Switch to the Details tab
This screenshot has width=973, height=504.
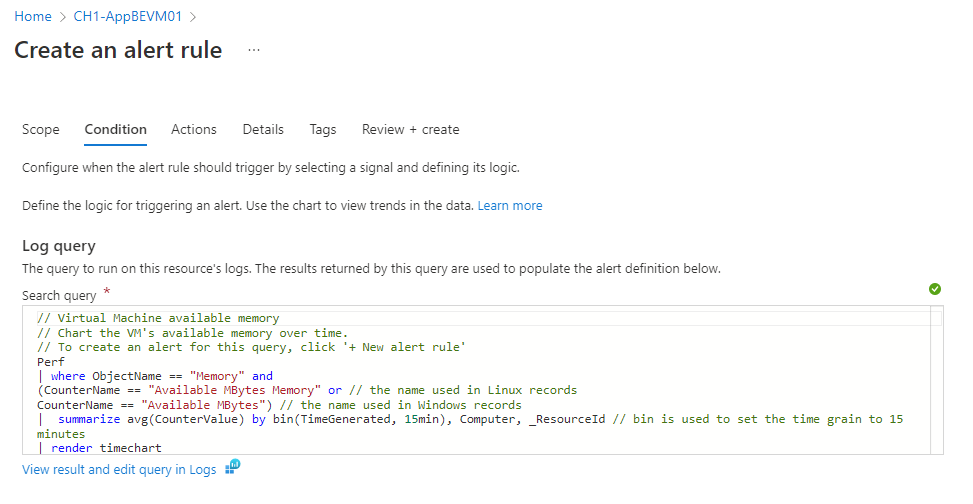point(263,129)
